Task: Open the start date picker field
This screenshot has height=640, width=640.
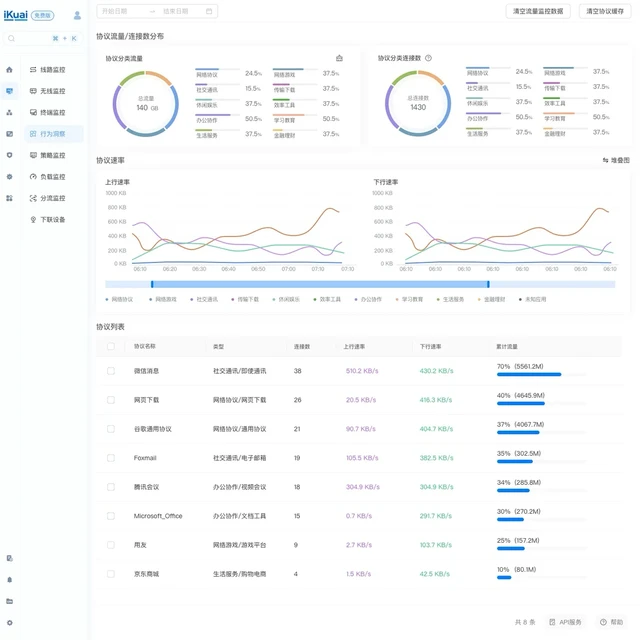Action: pyautogui.click(x=122, y=11)
